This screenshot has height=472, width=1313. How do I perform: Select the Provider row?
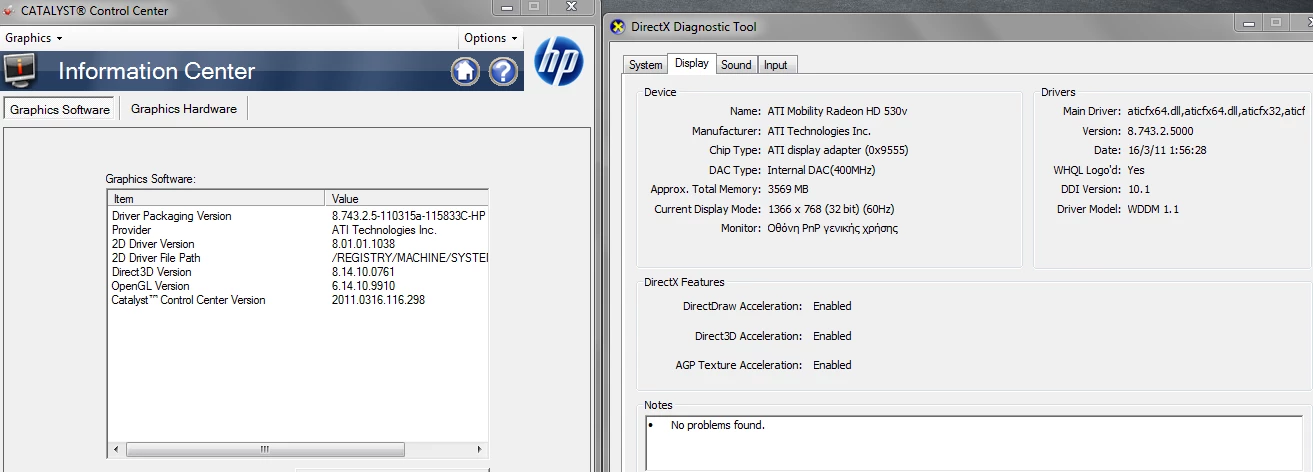pos(298,230)
